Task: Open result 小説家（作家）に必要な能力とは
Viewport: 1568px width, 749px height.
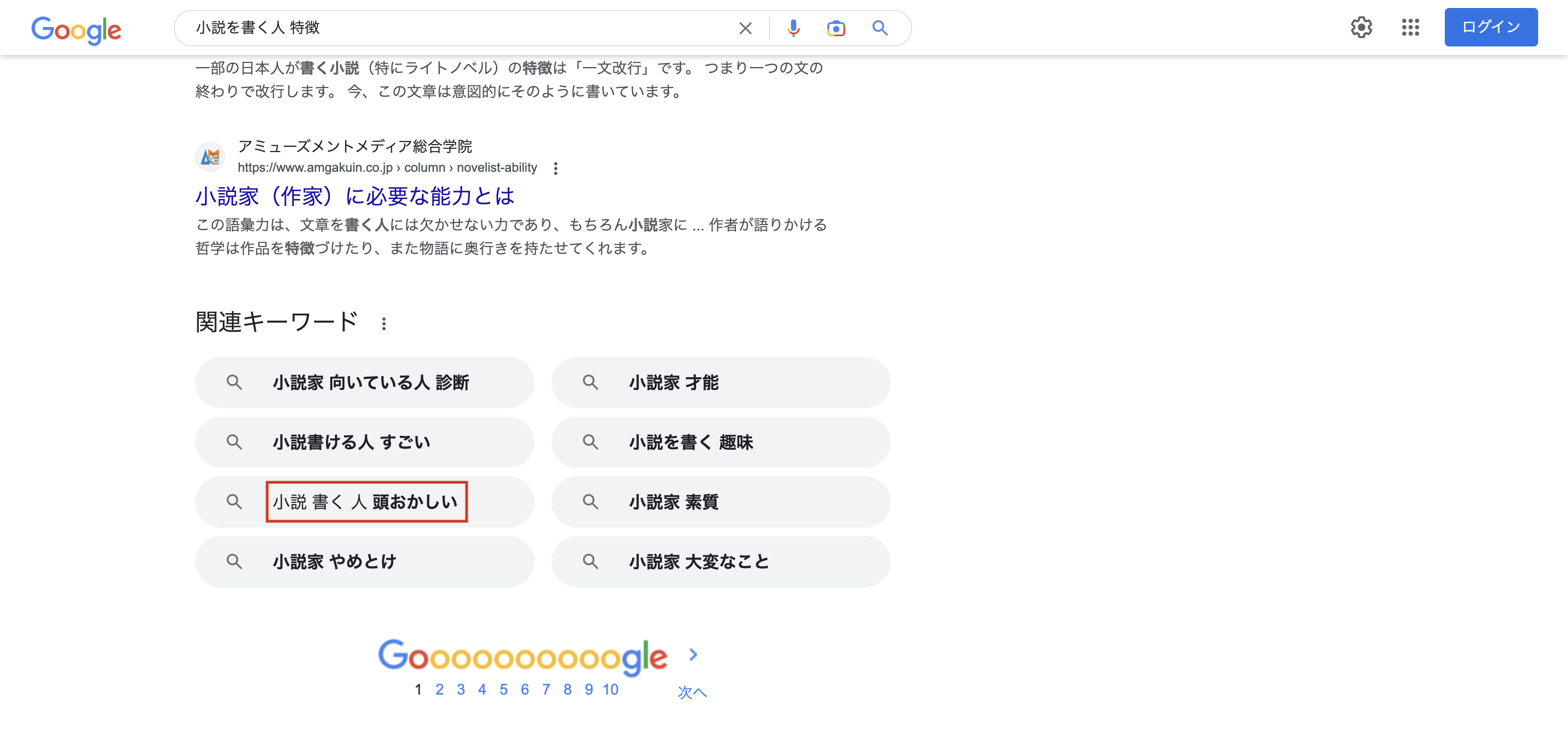Action: point(355,196)
